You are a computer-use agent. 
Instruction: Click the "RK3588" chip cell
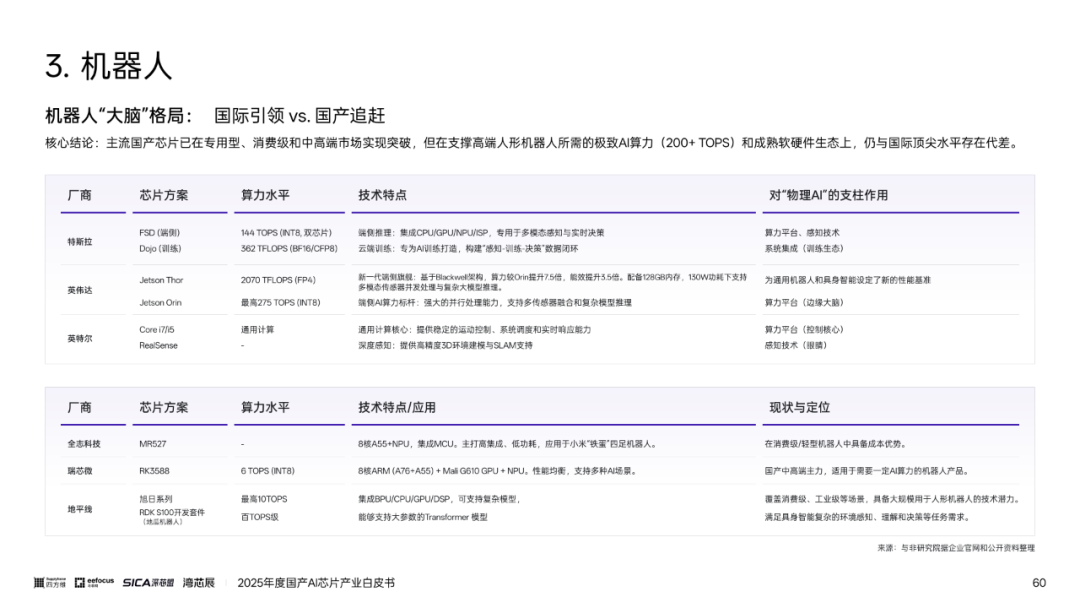(154, 471)
